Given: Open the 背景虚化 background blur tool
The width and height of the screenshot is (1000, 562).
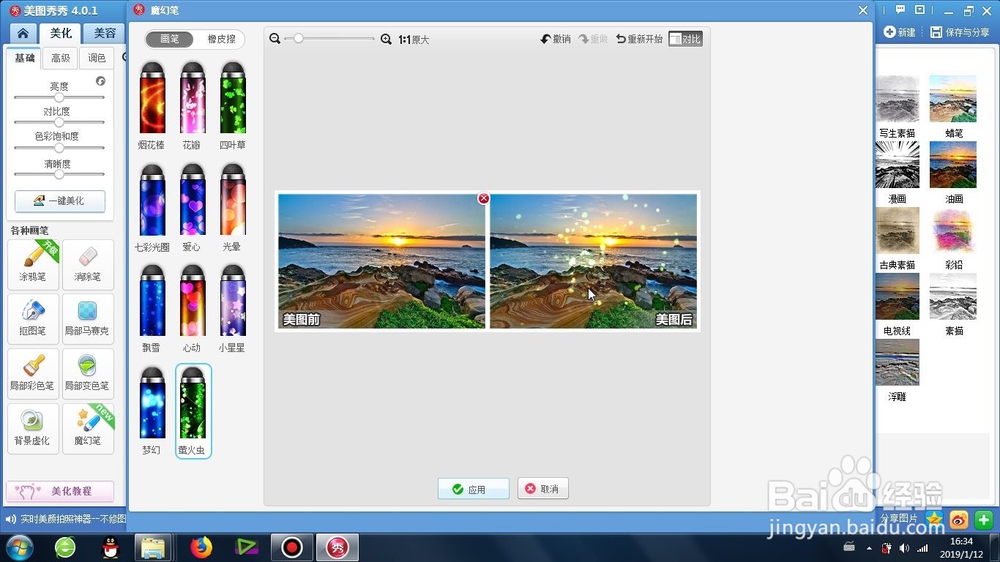Looking at the screenshot, I should pos(33,428).
